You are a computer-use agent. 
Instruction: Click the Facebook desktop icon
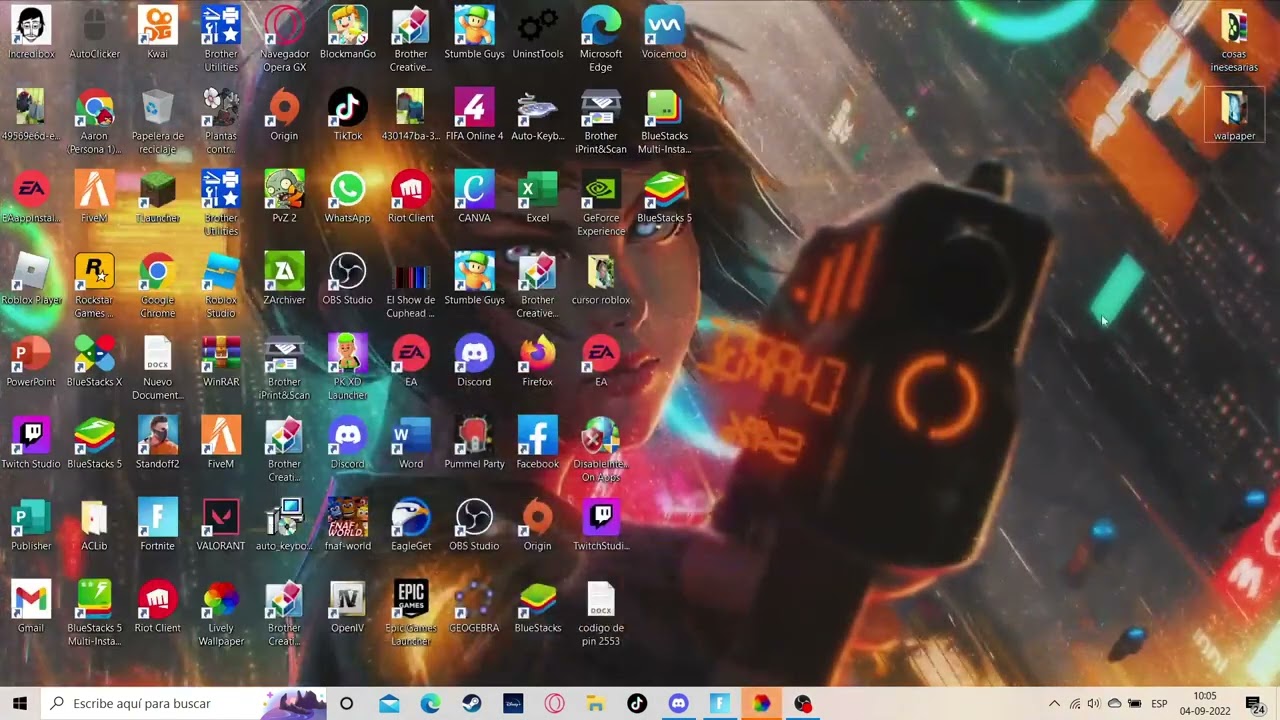(x=537, y=443)
